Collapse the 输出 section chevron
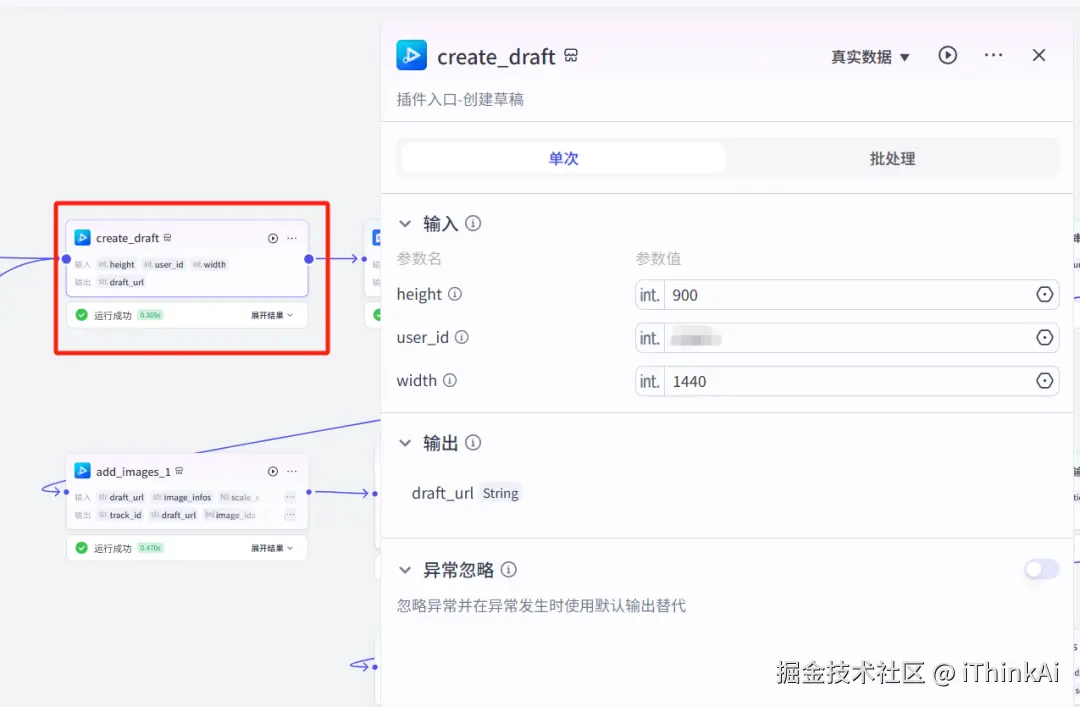The height and width of the screenshot is (707, 1080). click(x=405, y=442)
